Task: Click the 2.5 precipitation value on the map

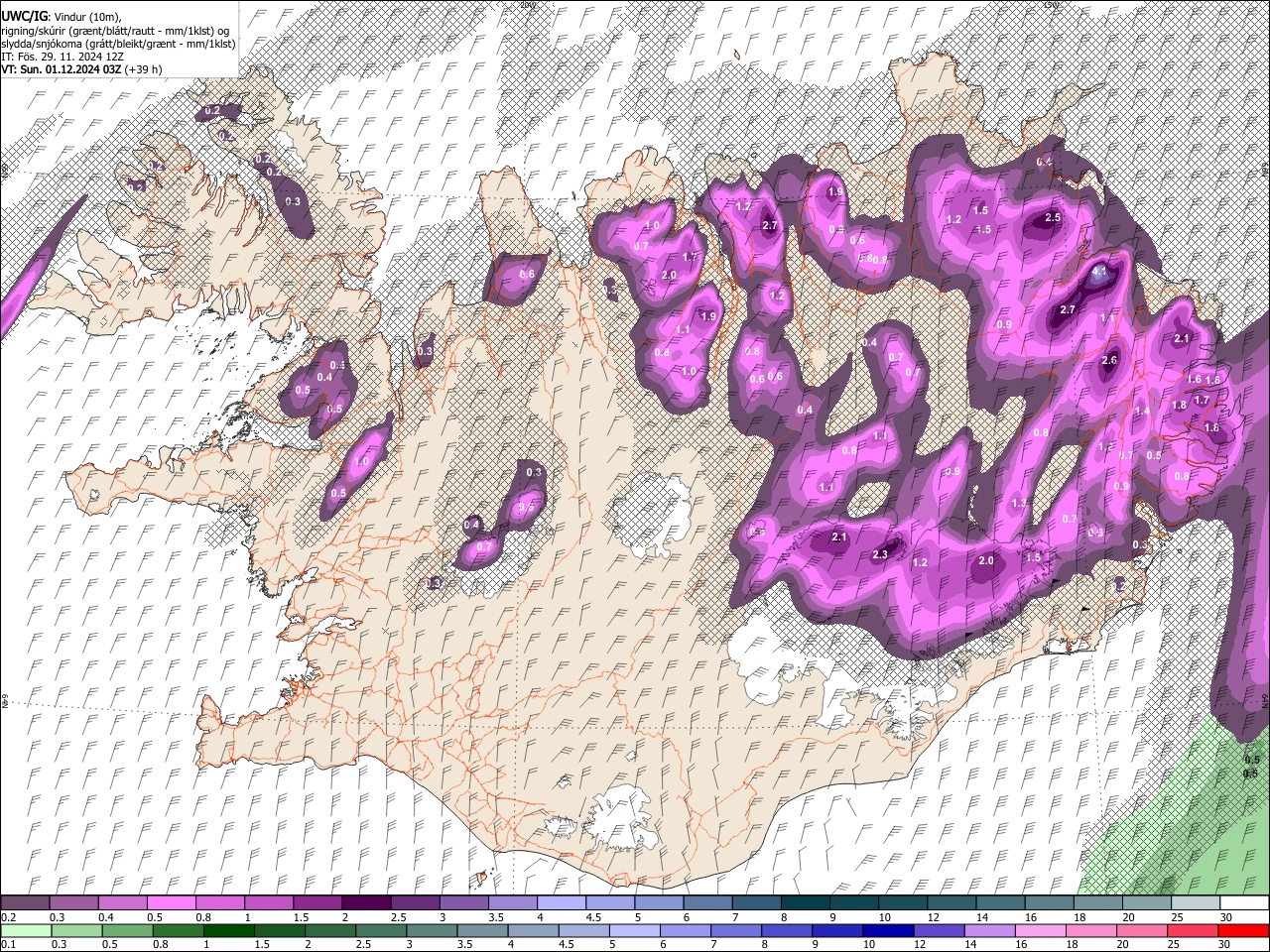Action: 1053,217
